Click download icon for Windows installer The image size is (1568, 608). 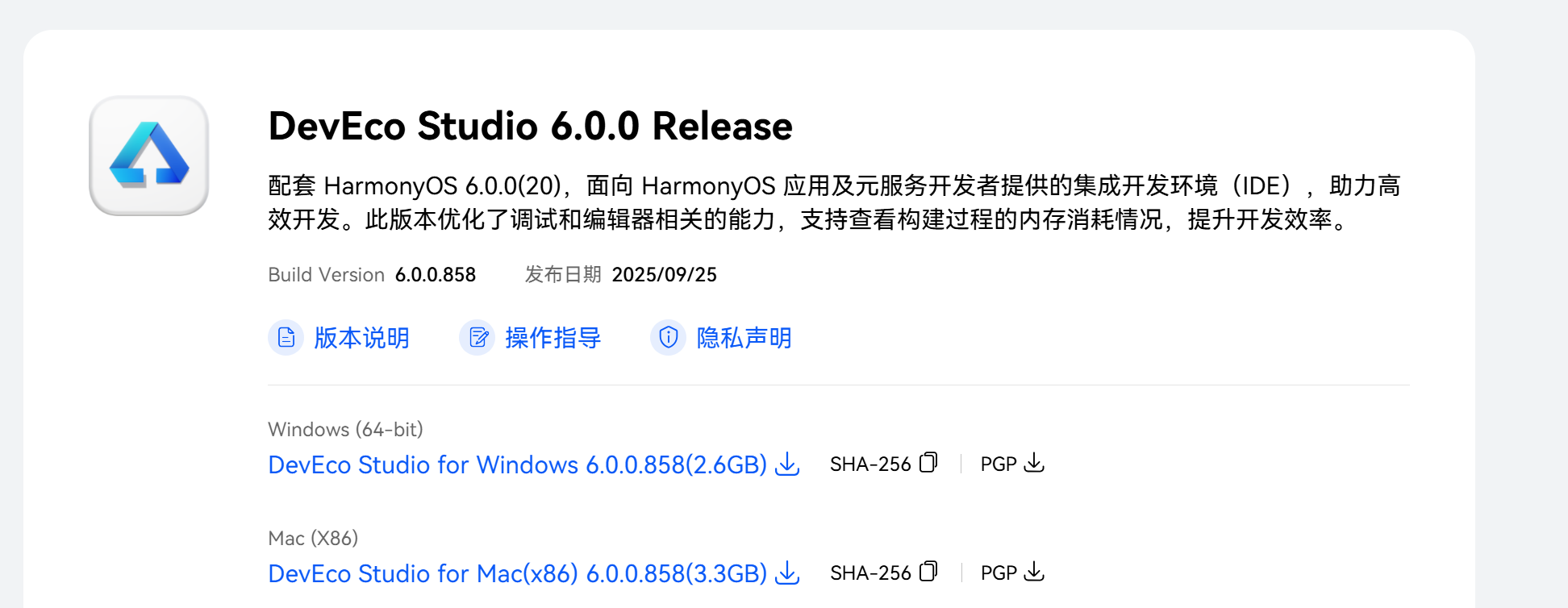[787, 464]
